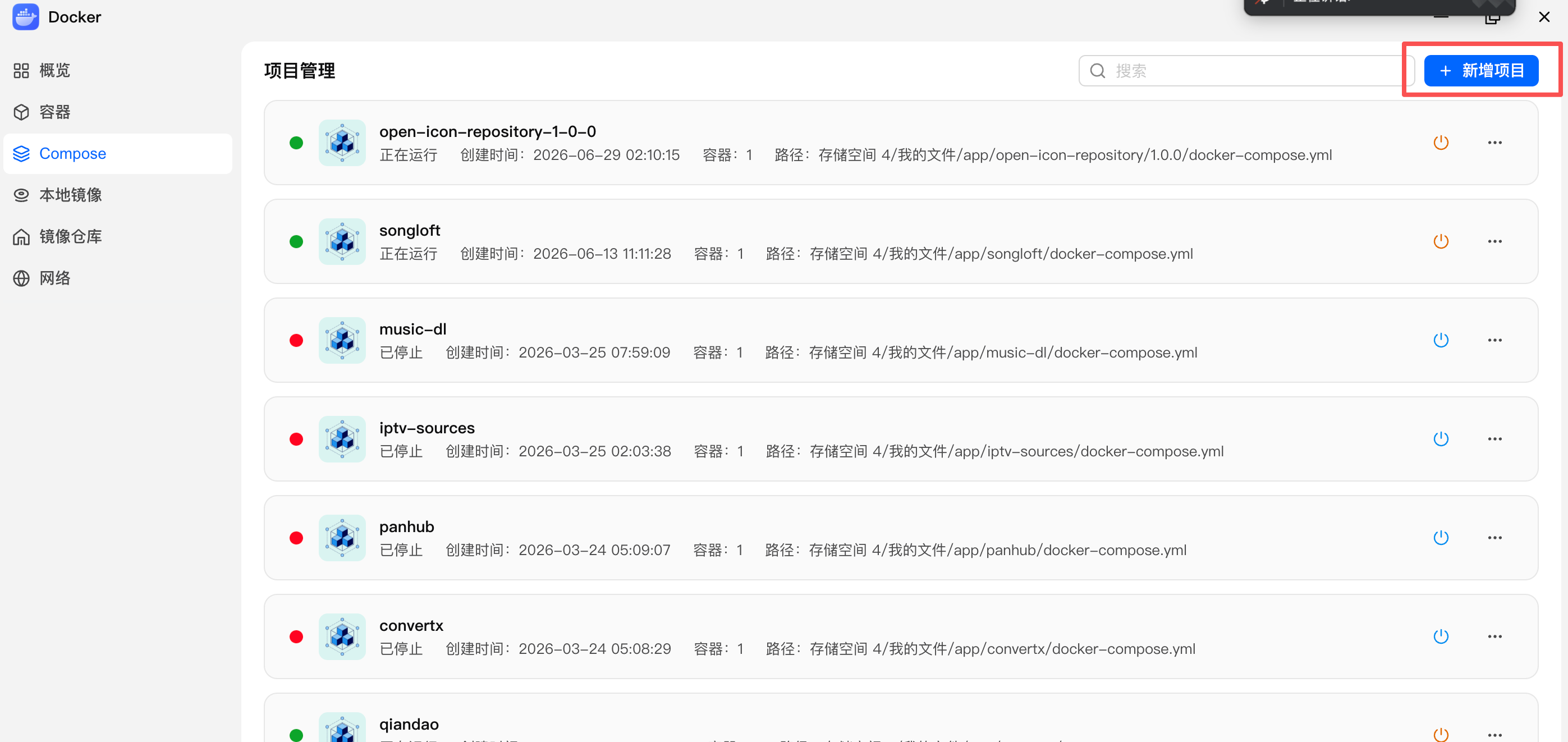The width and height of the screenshot is (1568, 742).
Task: Click the green status dot of open-icon-repository-1-0-0
Action: 296,143
